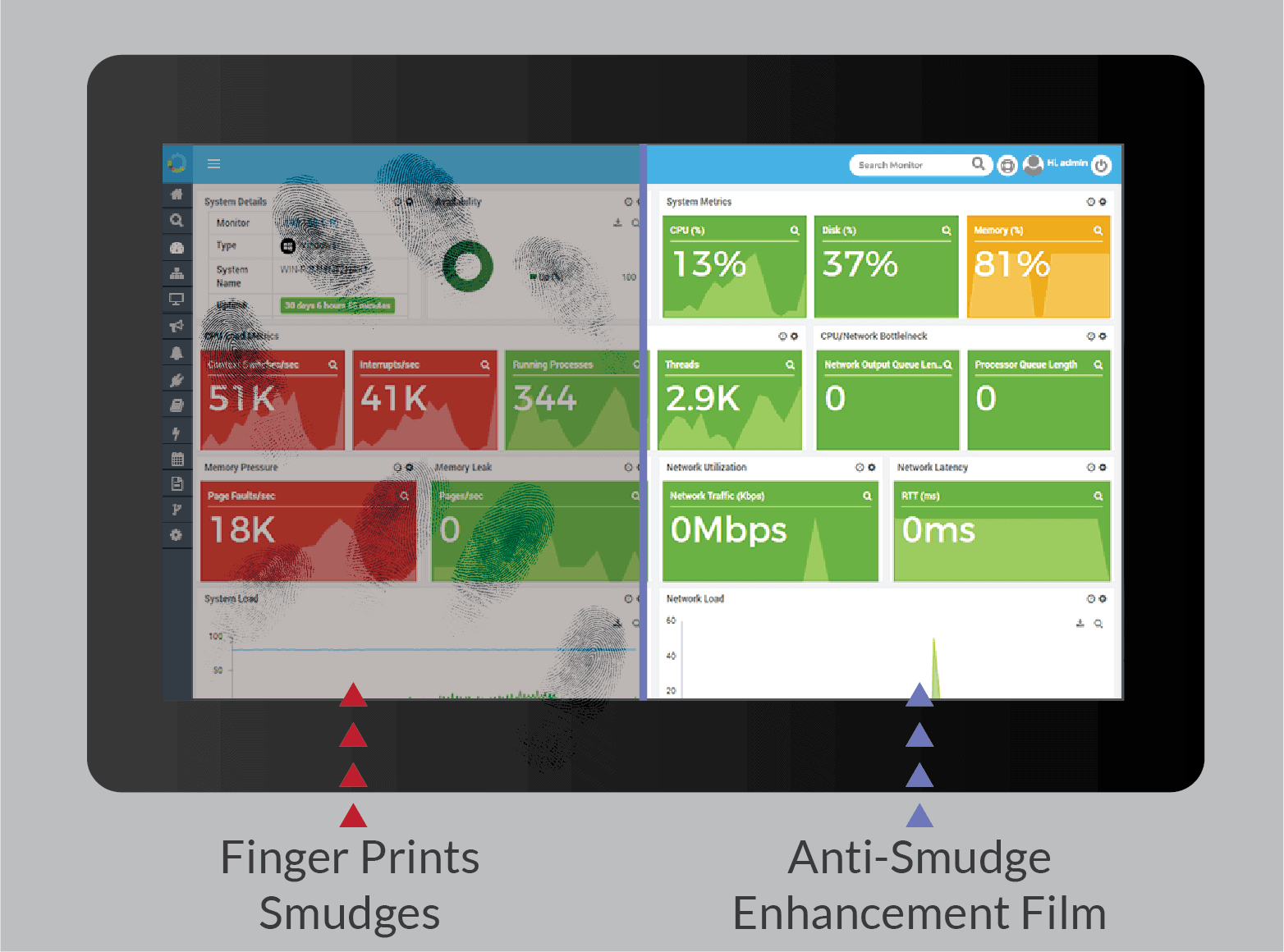Zoom into the Disk (%) tile magnifier

tap(947, 231)
